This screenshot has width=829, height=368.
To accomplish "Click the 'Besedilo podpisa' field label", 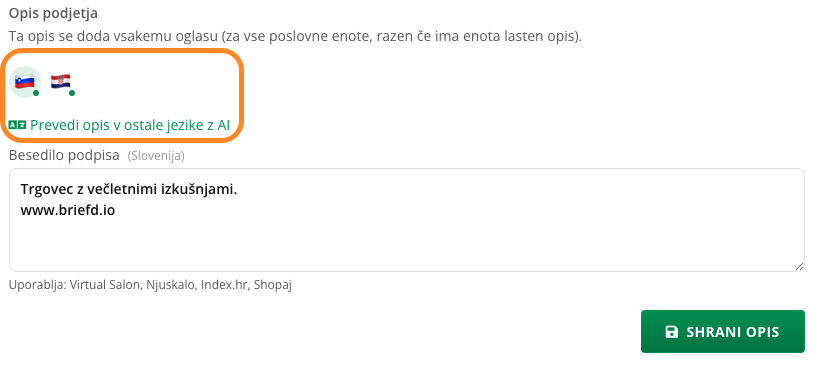I will (65, 155).
